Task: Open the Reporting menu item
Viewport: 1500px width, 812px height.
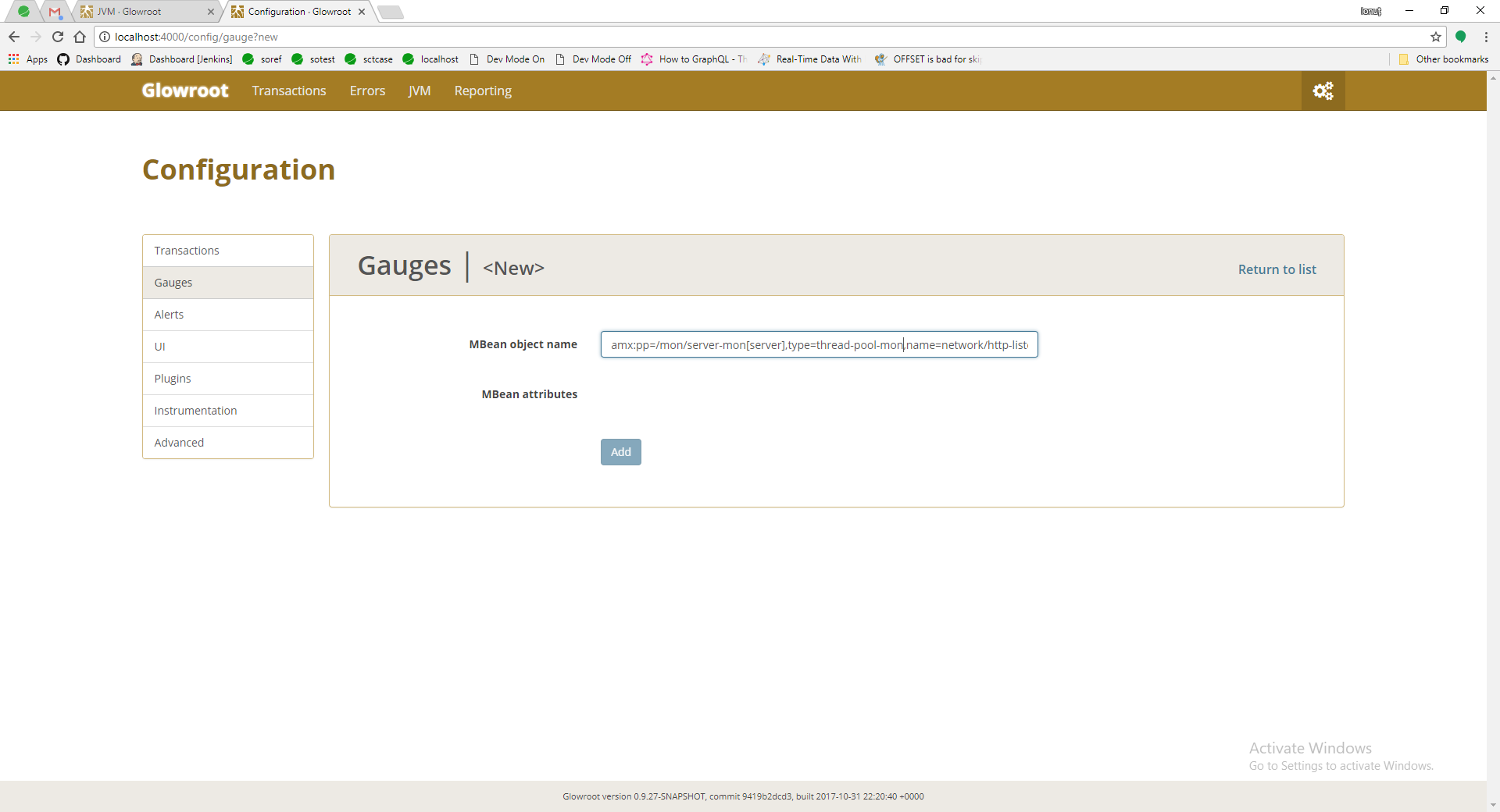Action: coord(483,91)
